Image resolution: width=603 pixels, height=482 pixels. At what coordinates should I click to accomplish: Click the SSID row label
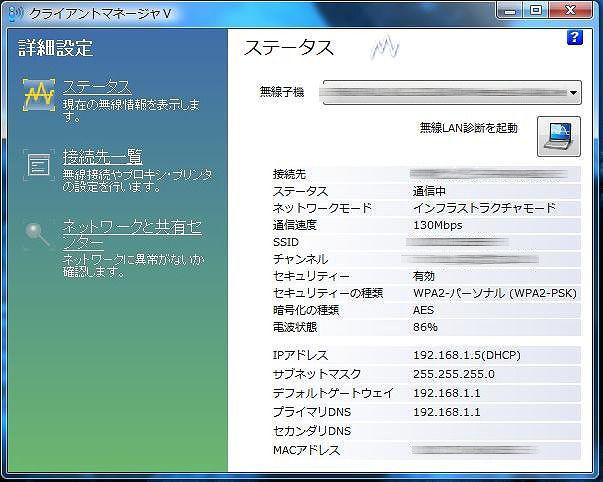point(286,242)
